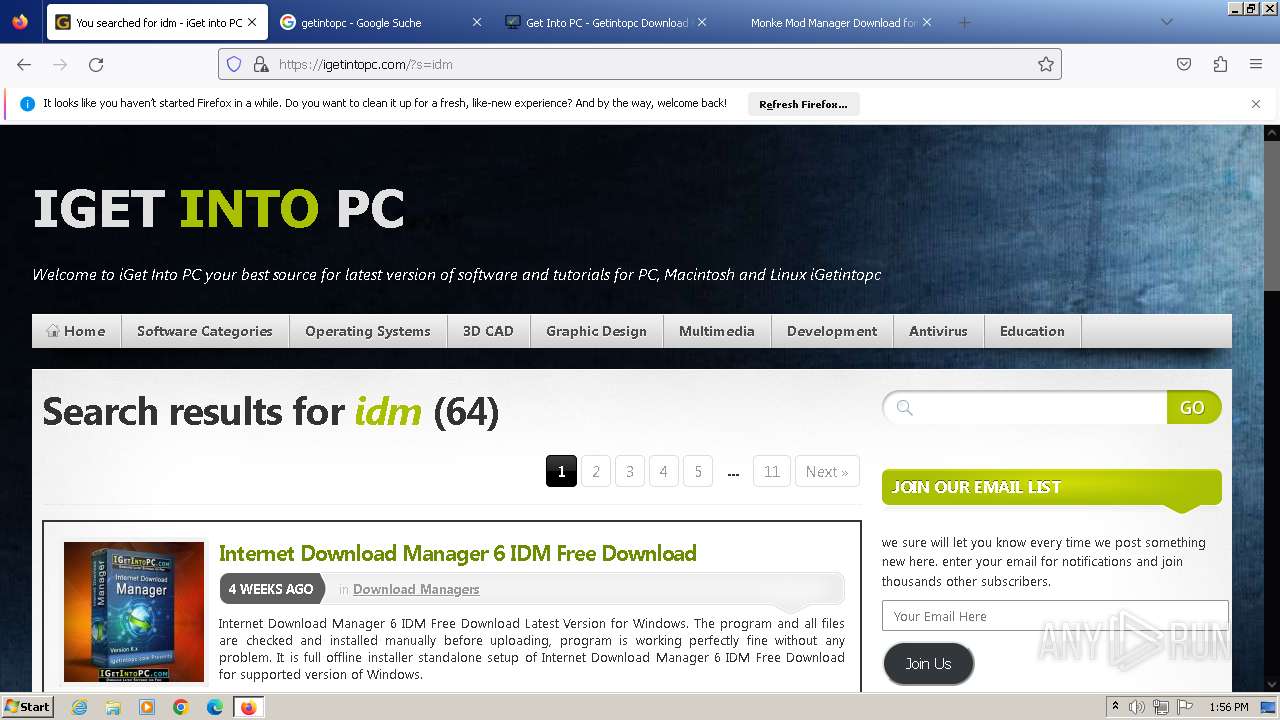Reload the current page
The height and width of the screenshot is (720, 1280).
point(96,64)
